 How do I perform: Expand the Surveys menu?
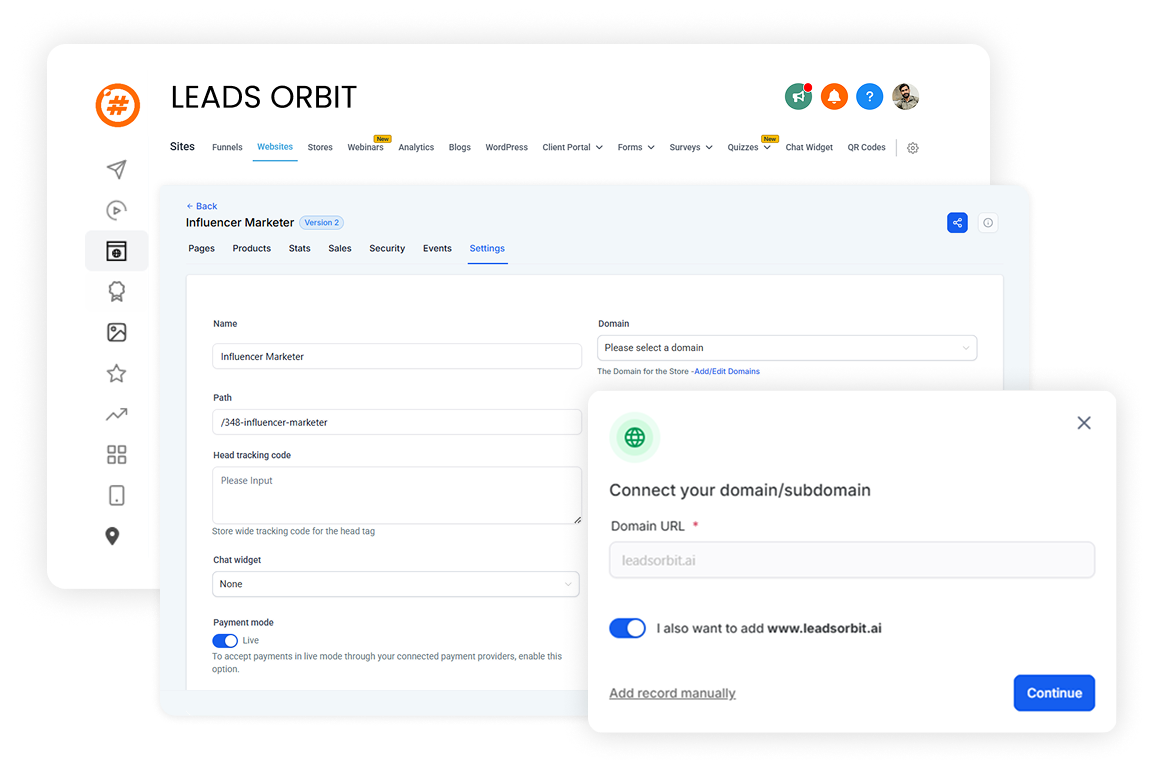(691, 147)
